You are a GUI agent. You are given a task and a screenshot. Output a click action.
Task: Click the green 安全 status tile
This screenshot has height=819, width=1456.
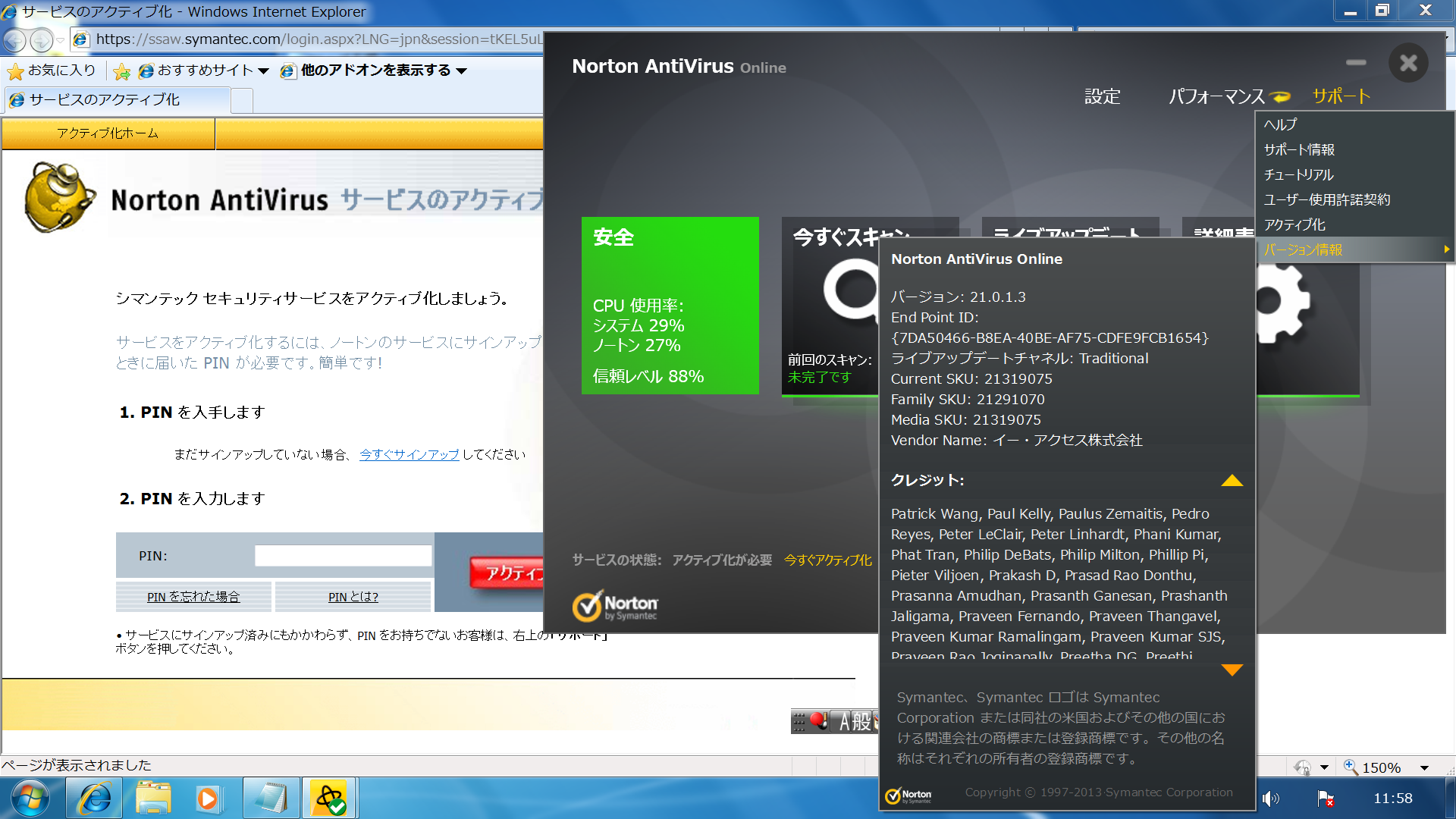point(670,305)
